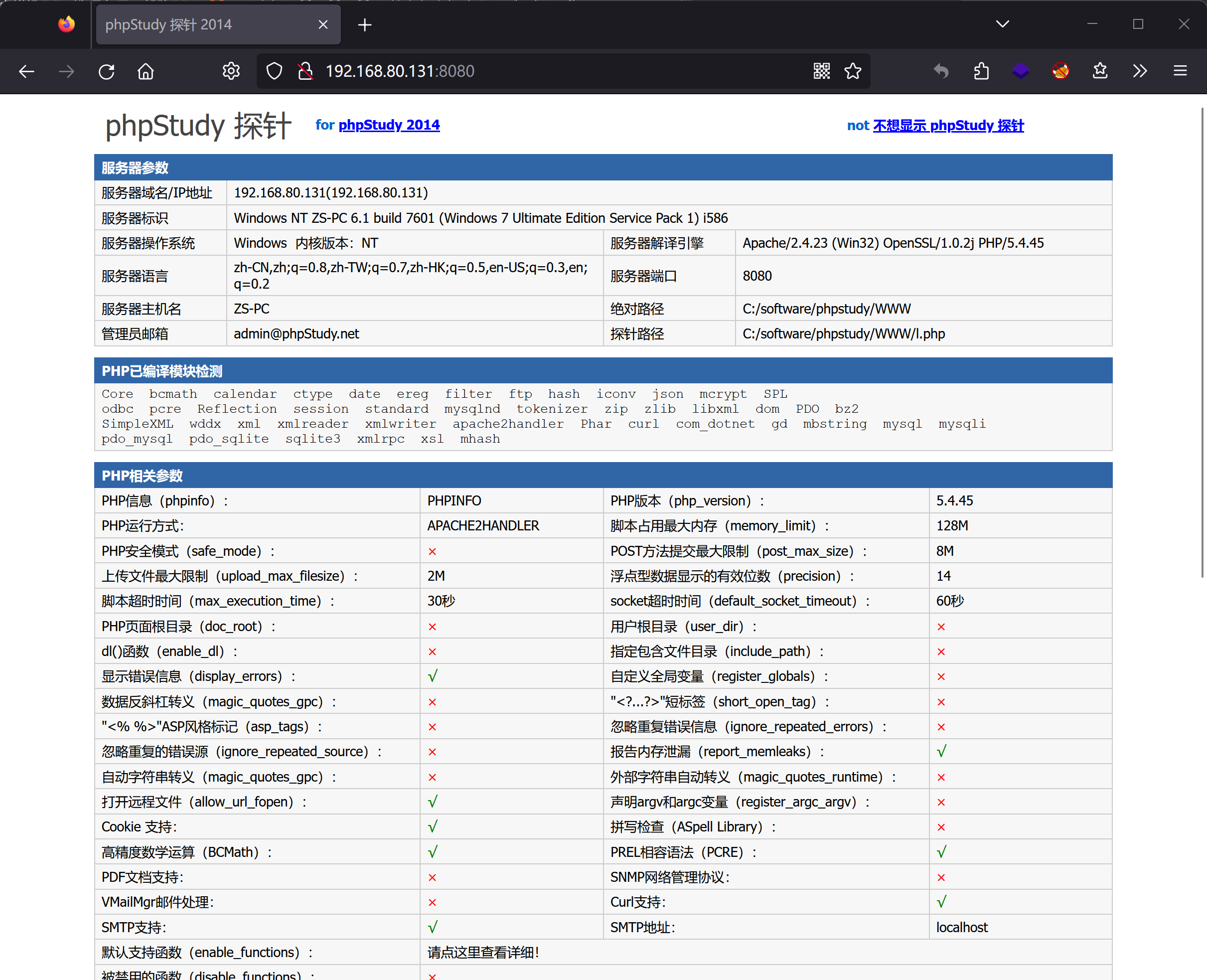Viewport: 1207px width, 980px height.
Task: Go back to the previous page
Action: [26, 71]
